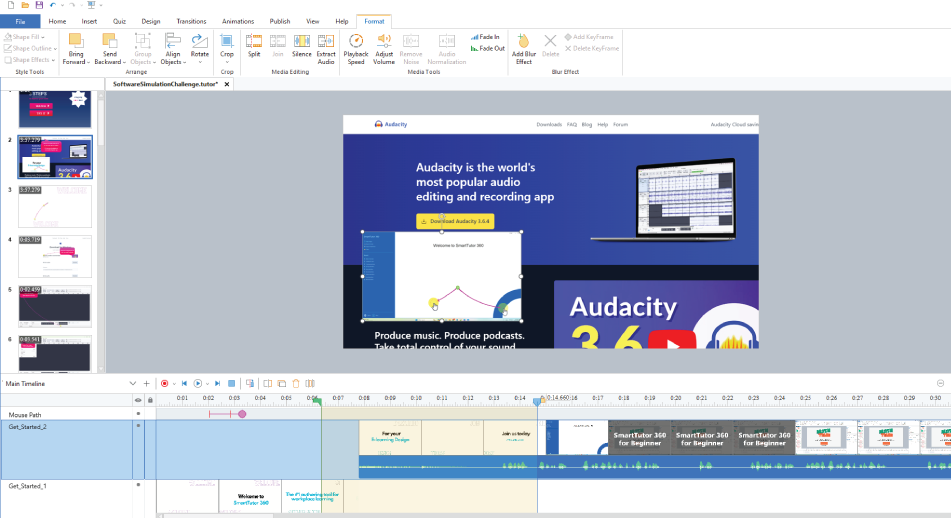Click the green playhead marker on the ruler

coord(317,400)
